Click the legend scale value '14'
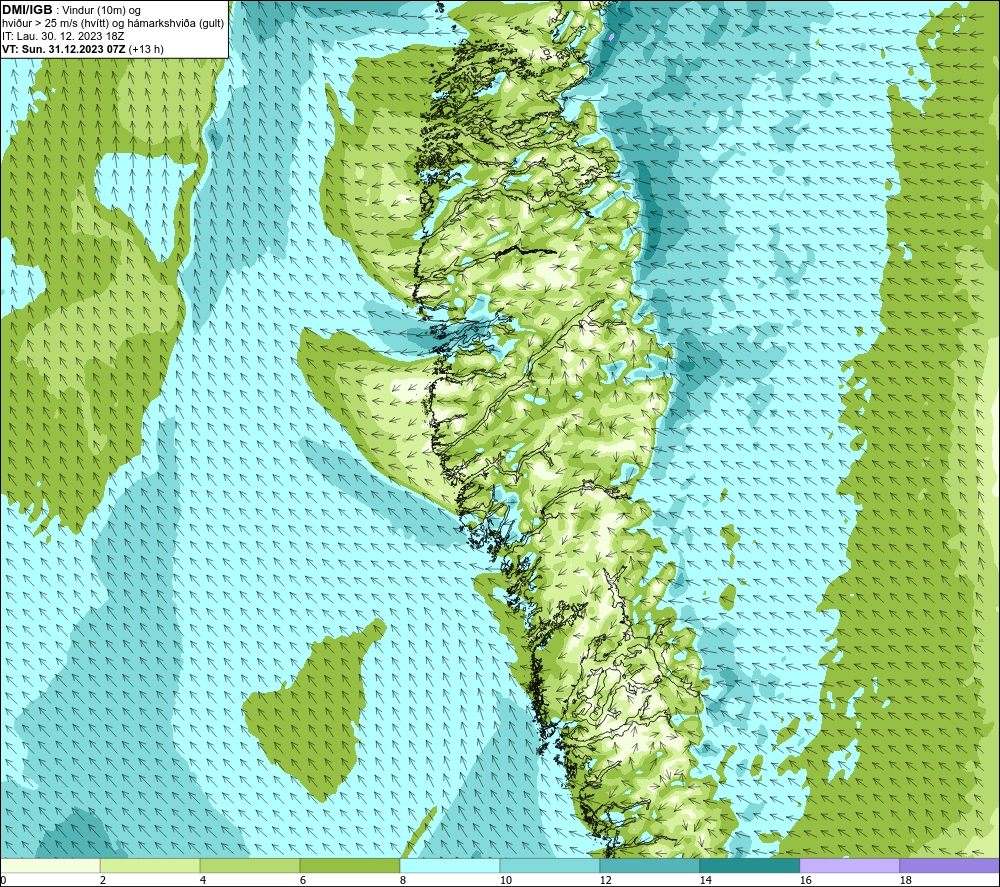The width and height of the screenshot is (1000, 887). 705,880
